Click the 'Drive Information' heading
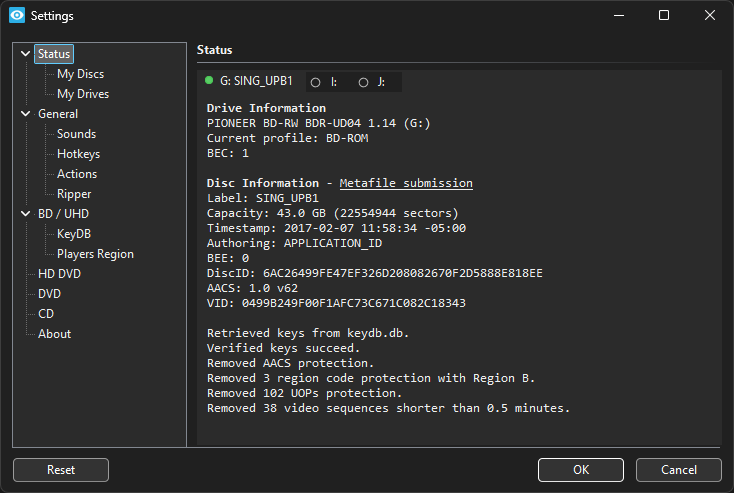734x493 pixels. coord(266,108)
